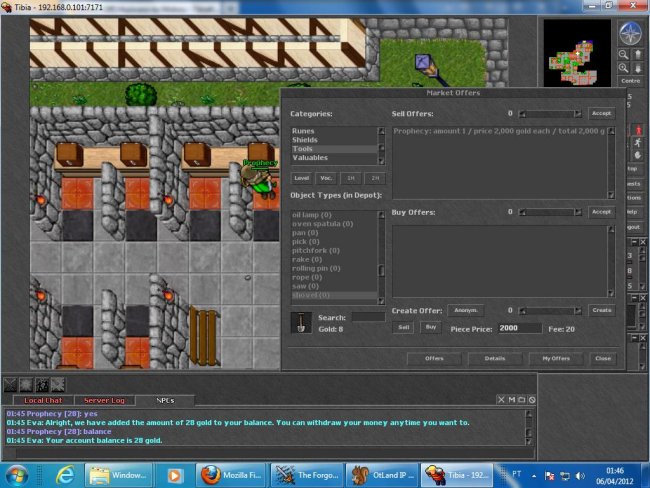Screen dimensions: 650x488
Task: Click the first crossed-swords icon above the chat
Action: coord(10,385)
